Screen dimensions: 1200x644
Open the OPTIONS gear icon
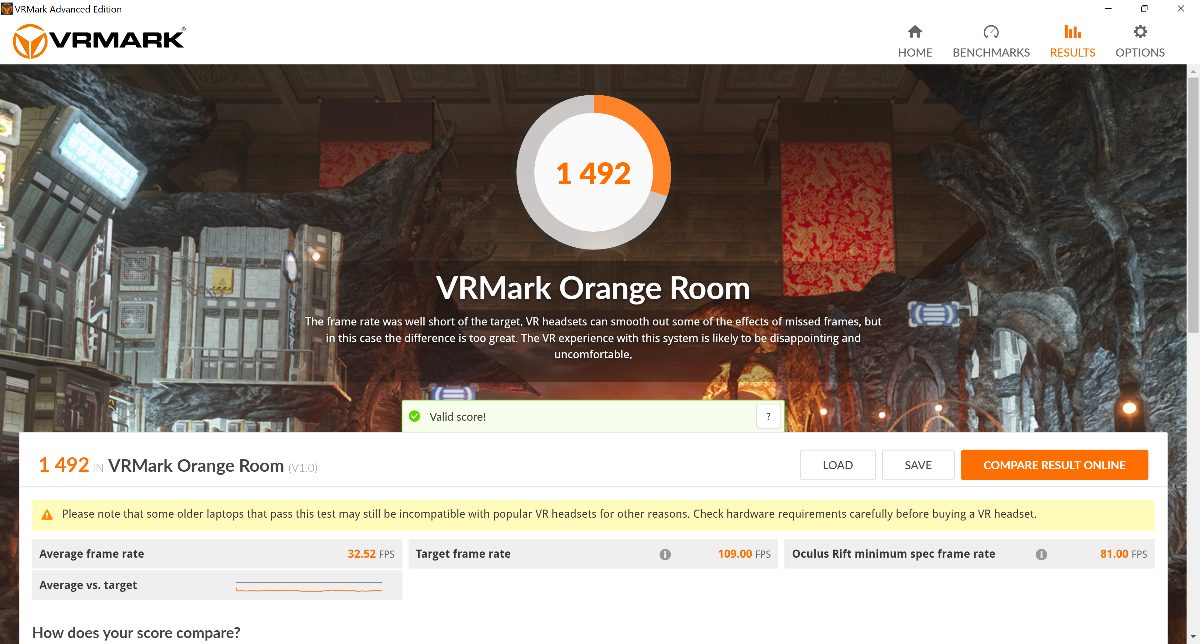[1140, 32]
